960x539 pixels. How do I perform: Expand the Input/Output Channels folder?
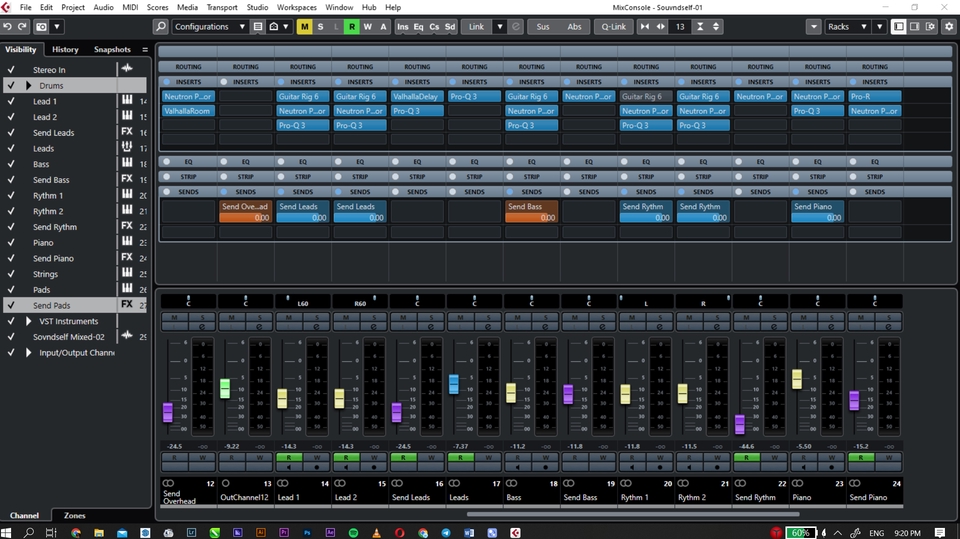coord(28,352)
